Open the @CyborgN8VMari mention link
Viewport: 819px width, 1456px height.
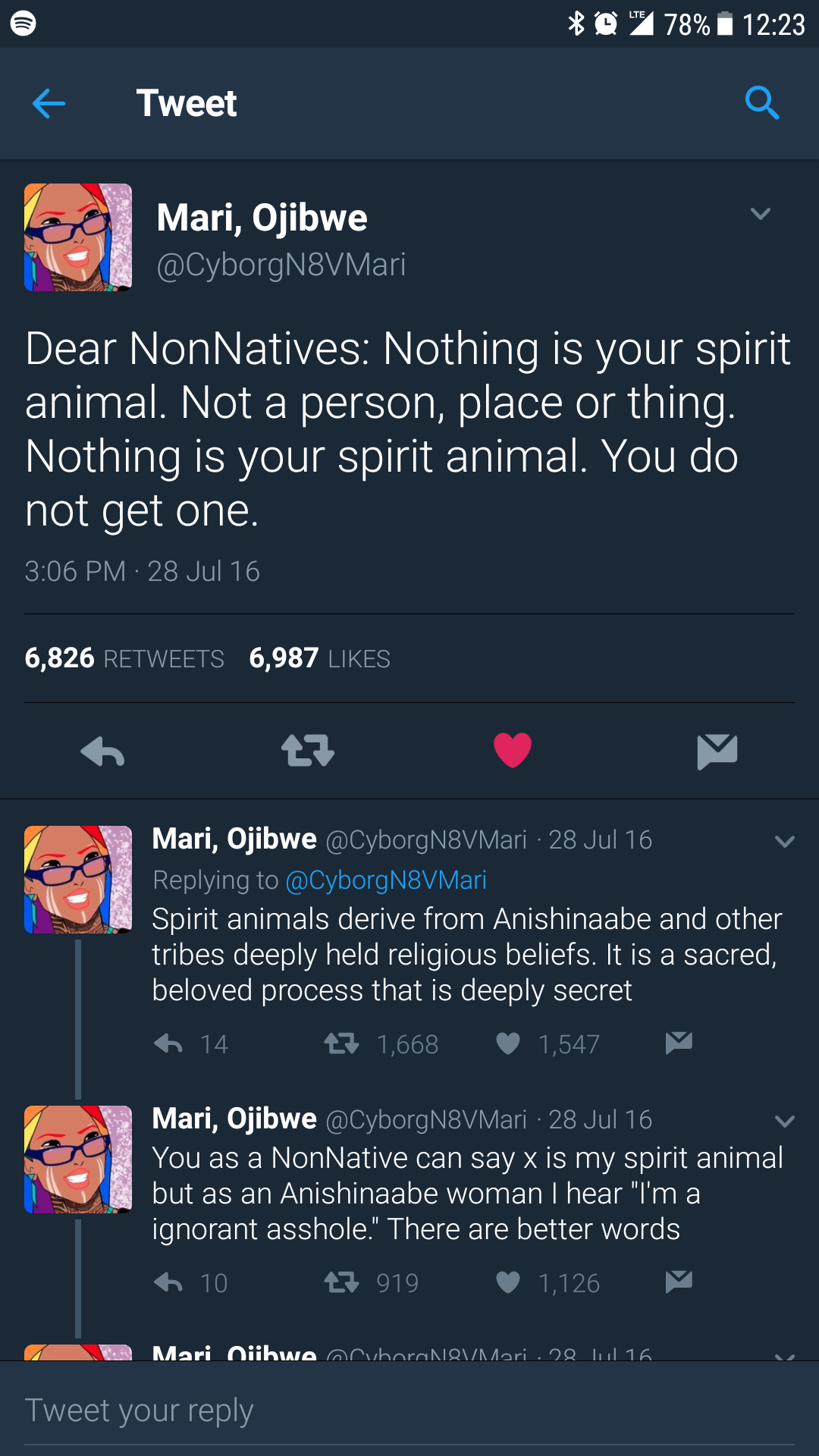click(386, 880)
